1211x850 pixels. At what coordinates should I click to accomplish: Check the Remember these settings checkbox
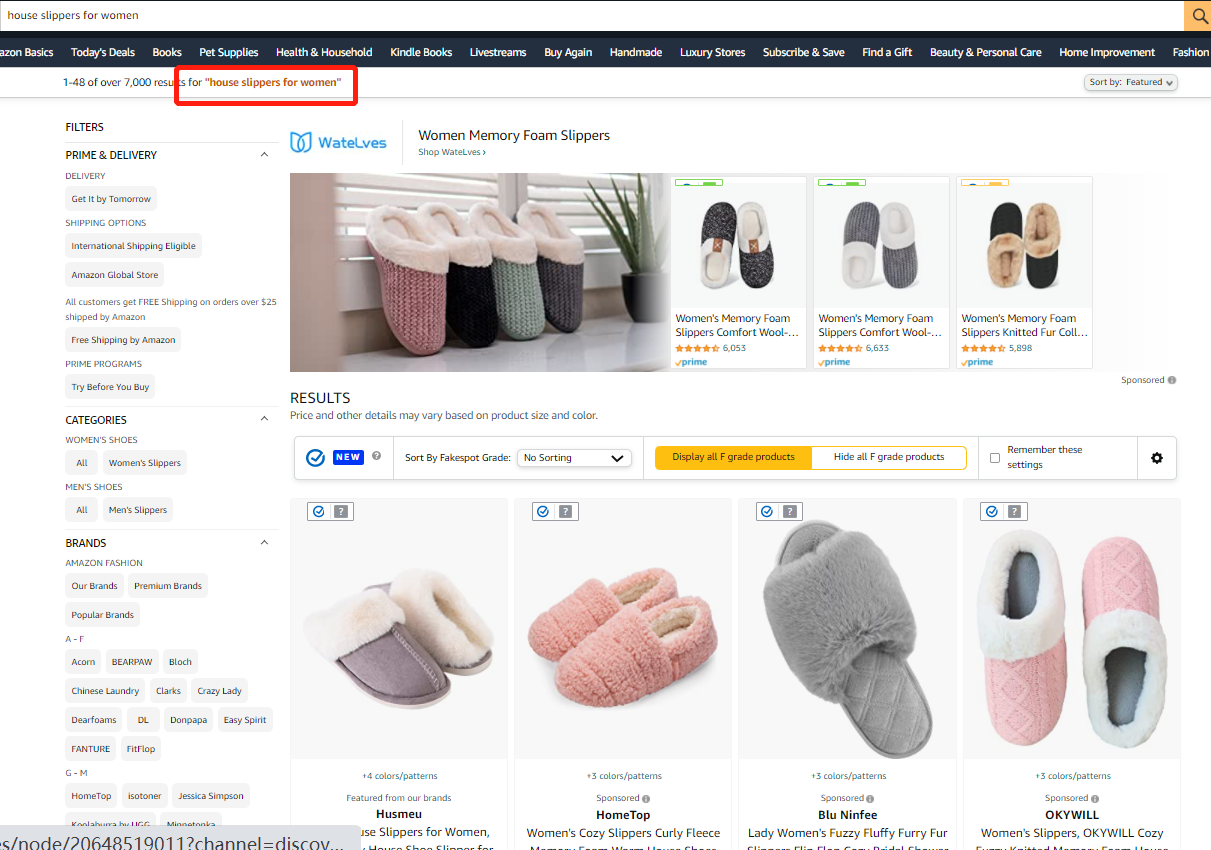click(x=995, y=458)
